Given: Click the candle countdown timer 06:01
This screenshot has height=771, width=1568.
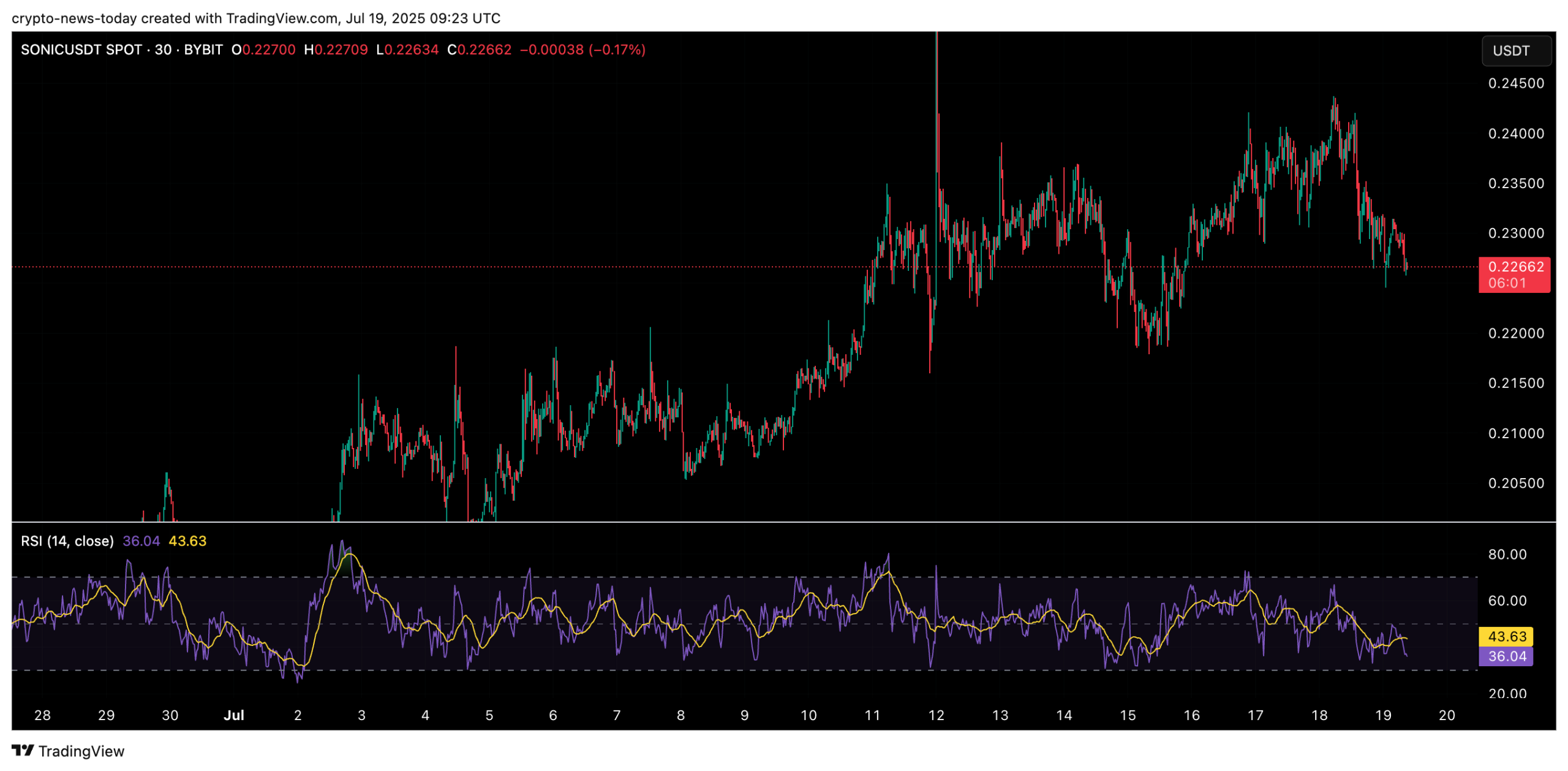Looking at the screenshot, I should [1507, 283].
